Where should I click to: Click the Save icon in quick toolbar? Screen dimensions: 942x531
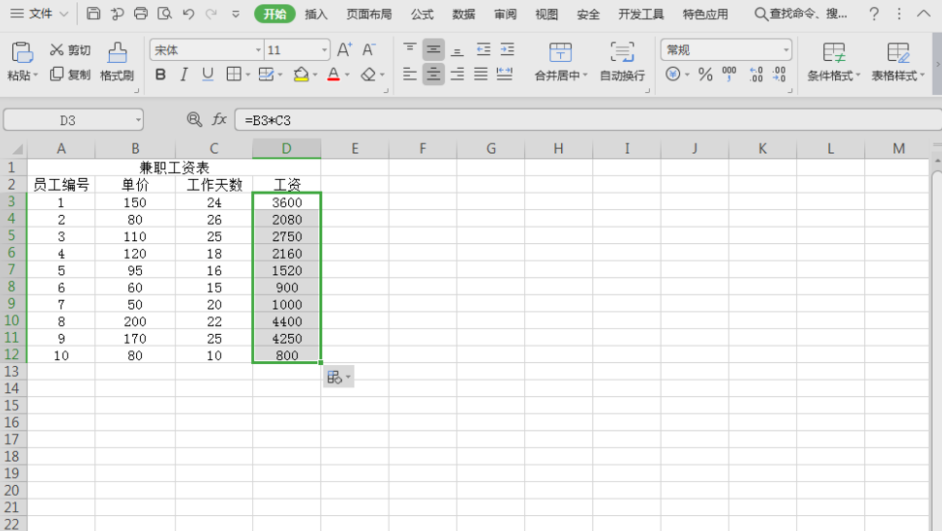pyautogui.click(x=93, y=13)
